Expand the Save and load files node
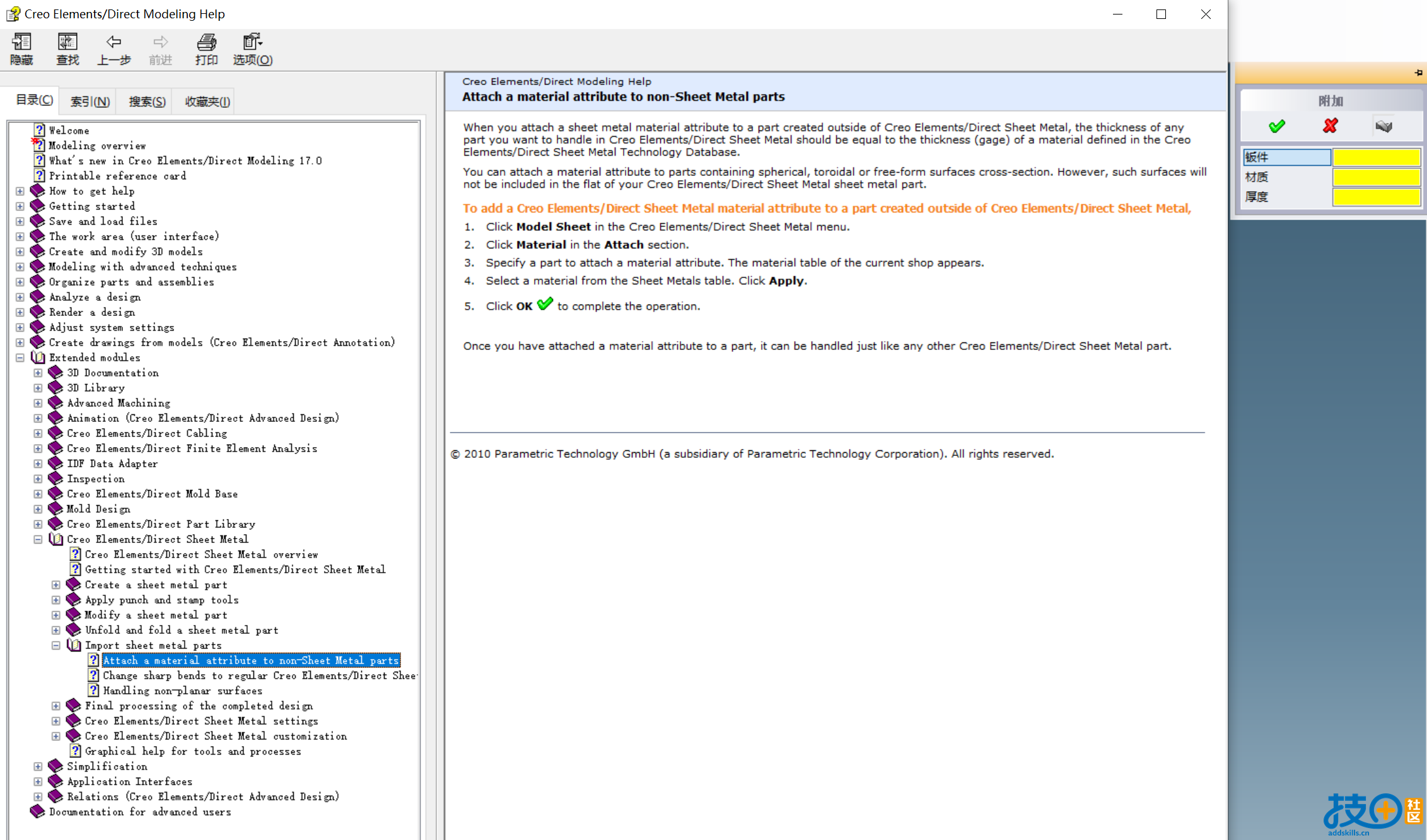Screen dimensions: 1427x840 [x=20, y=221]
